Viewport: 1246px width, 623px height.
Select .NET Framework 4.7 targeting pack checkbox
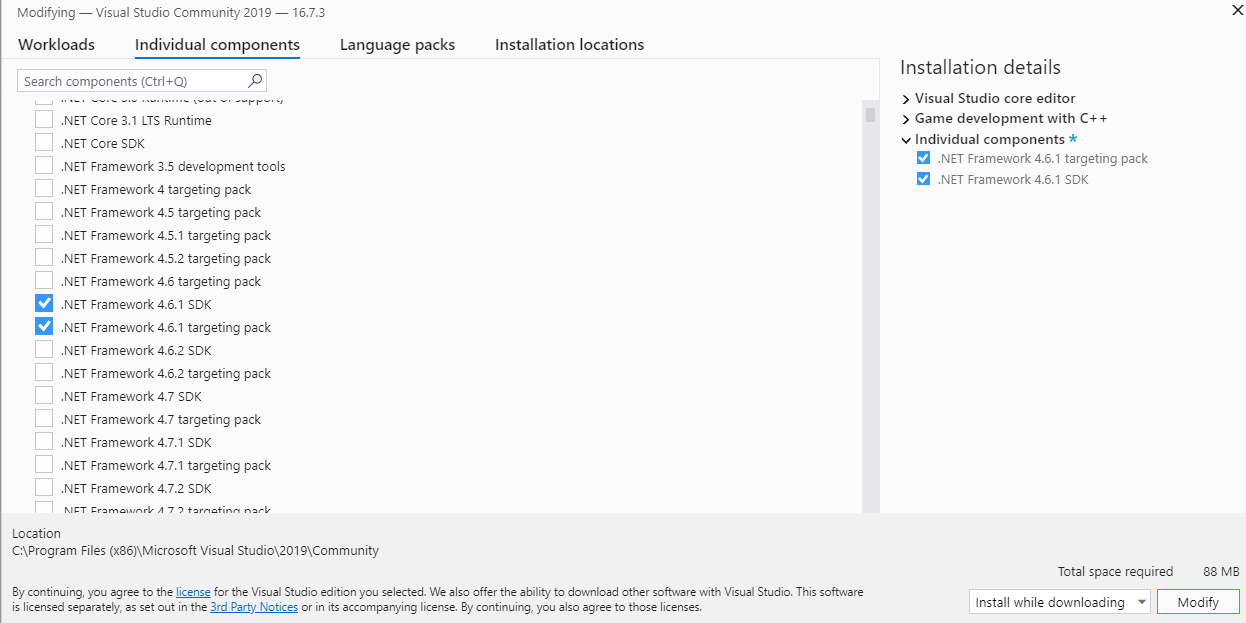tap(44, 419)
